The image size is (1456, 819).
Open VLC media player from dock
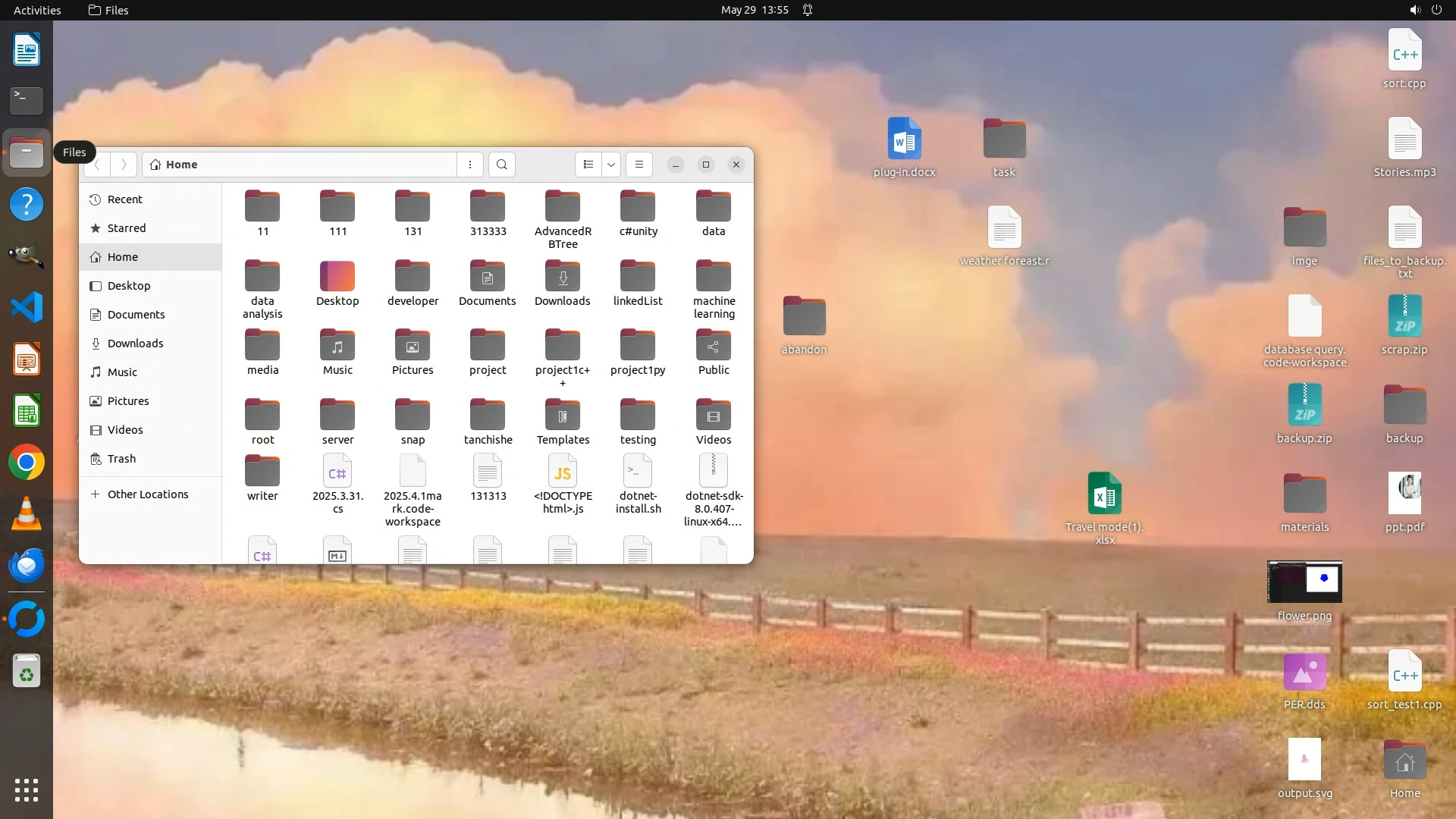click(x=27, y=514)
